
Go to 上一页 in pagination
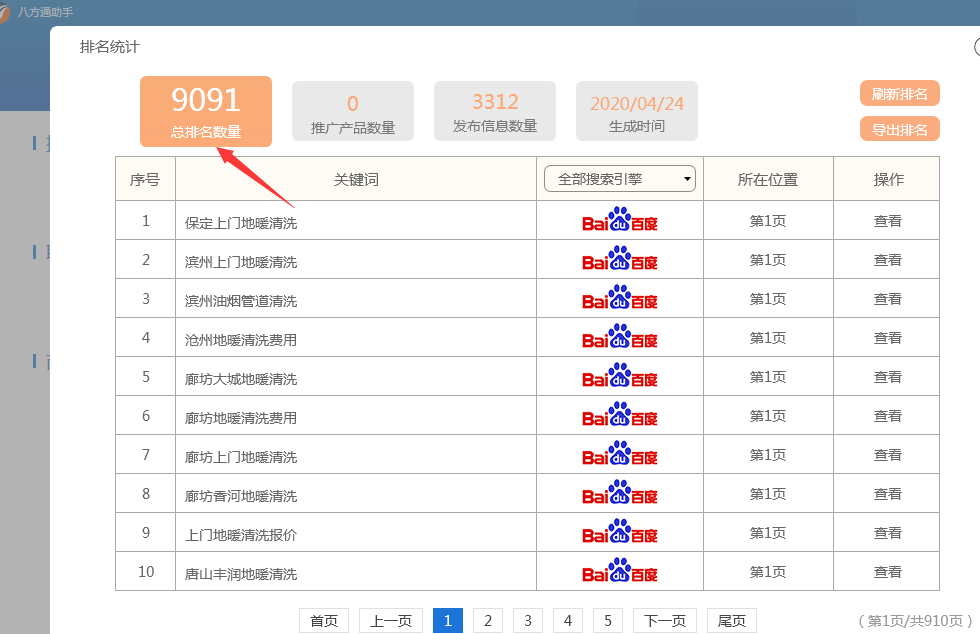pos(391,621)
